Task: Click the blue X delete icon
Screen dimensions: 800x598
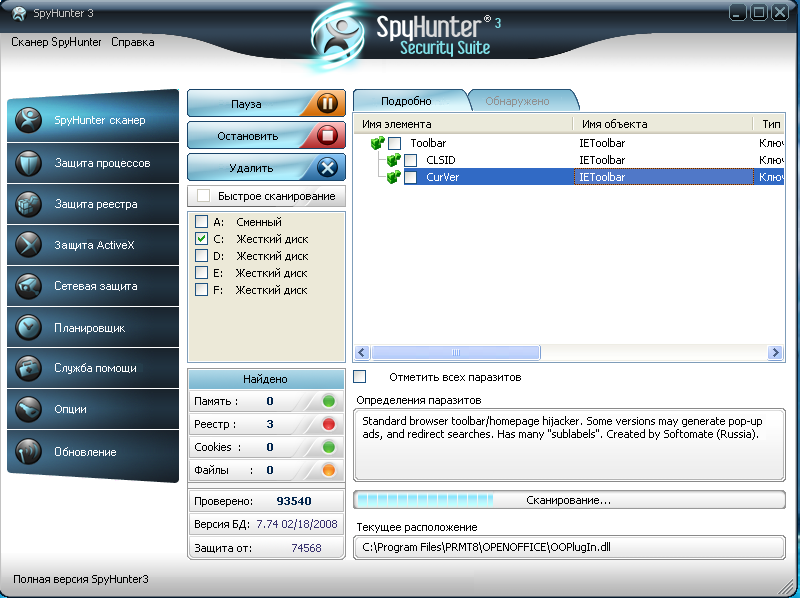Action: coord(327,167)
